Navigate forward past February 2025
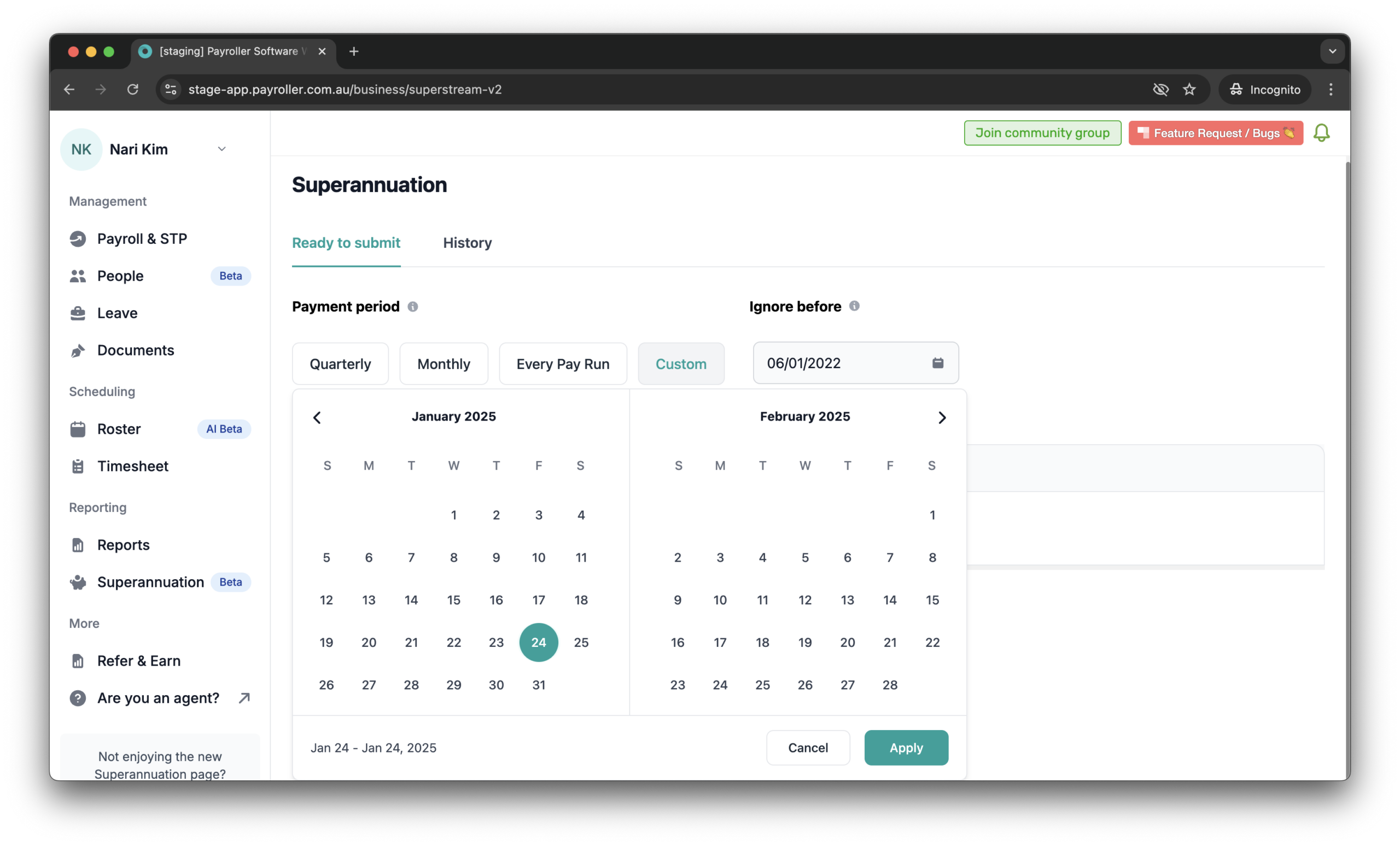1400x846 pixels. 942,417
